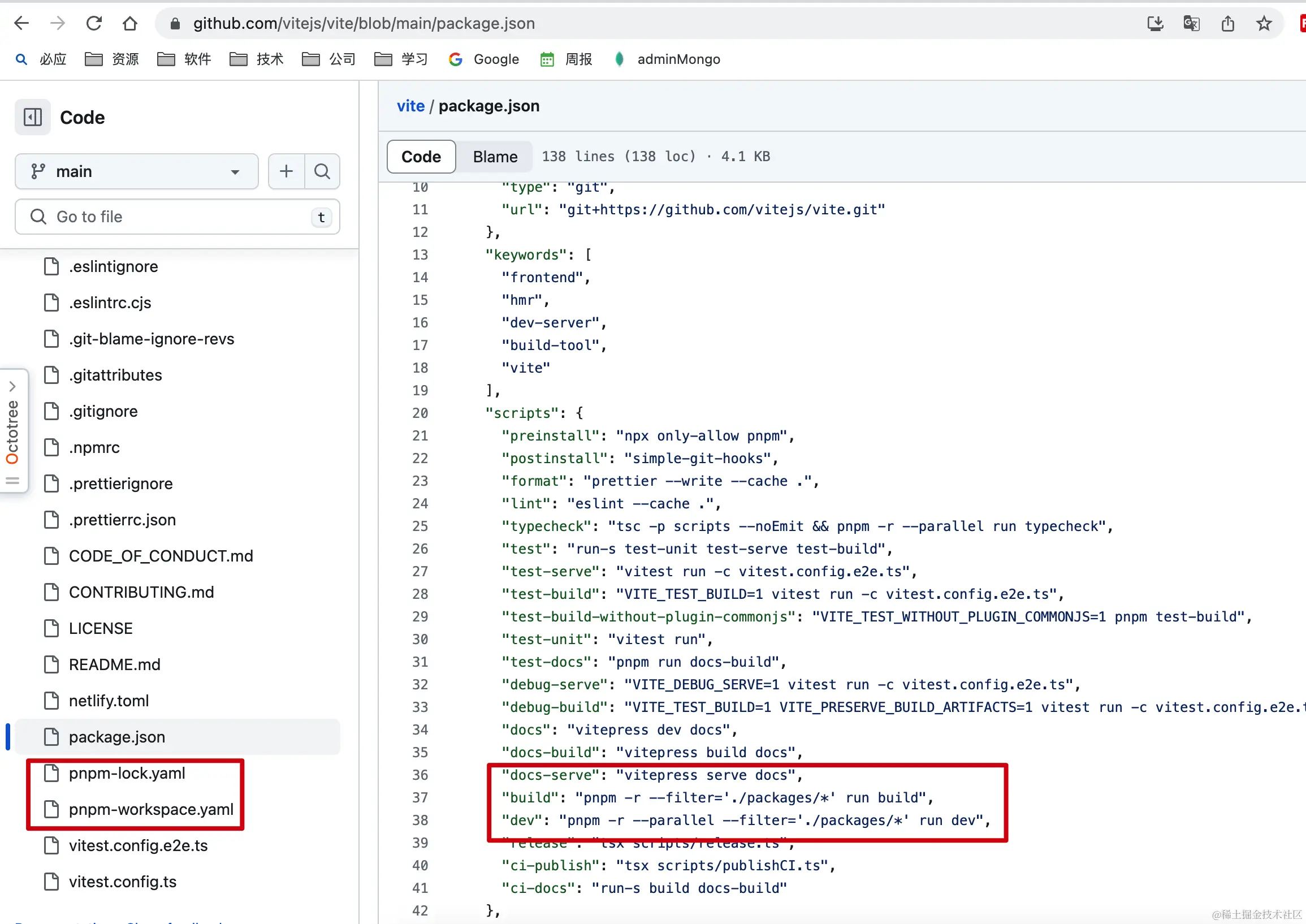The image size is (1306, 924).
Task: Click the share page icon
Action: [1227, 23]
